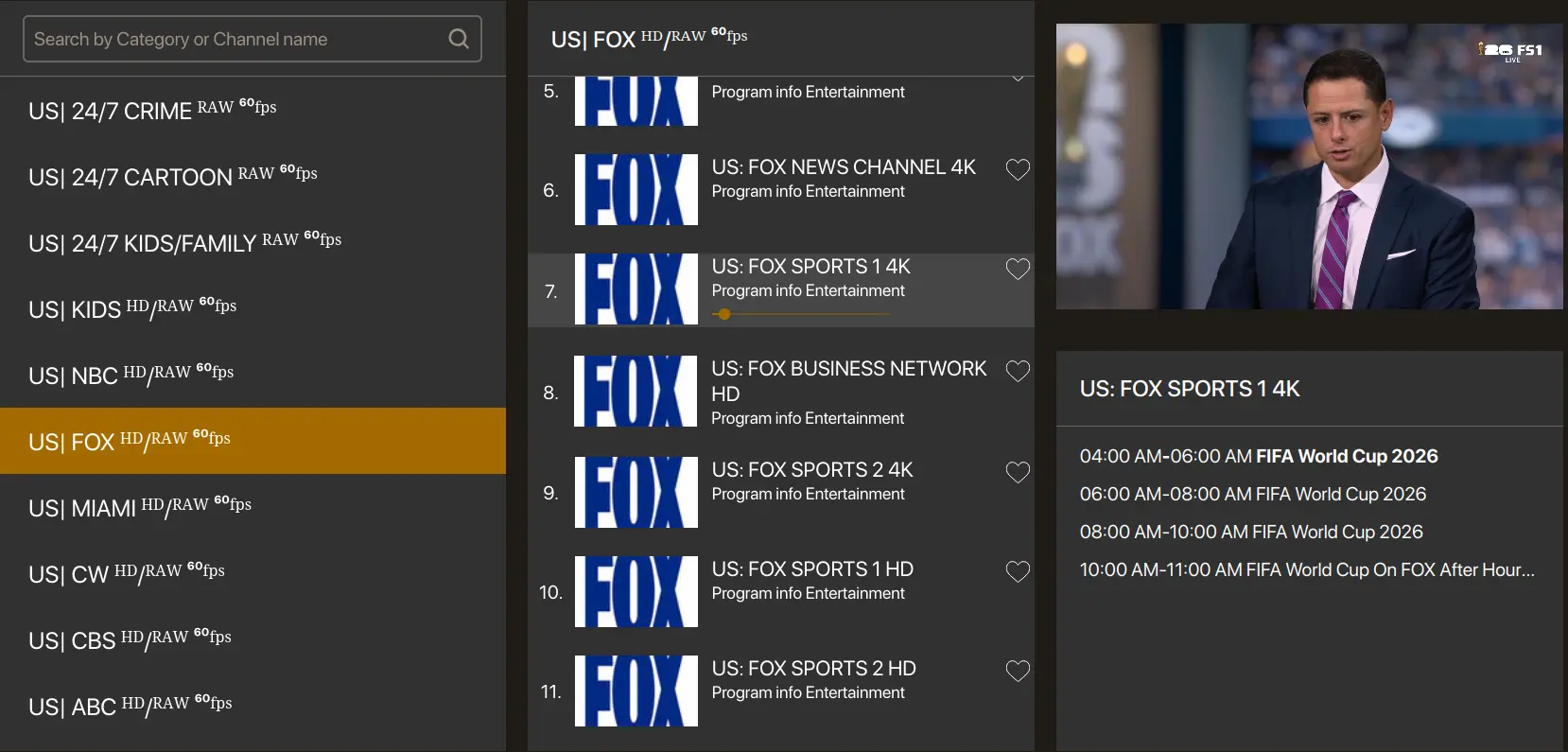This screenshot has width=1568, height=752.
Task: Play US: FOX SPORTS 1 4K title
Action: coord(810,266)
